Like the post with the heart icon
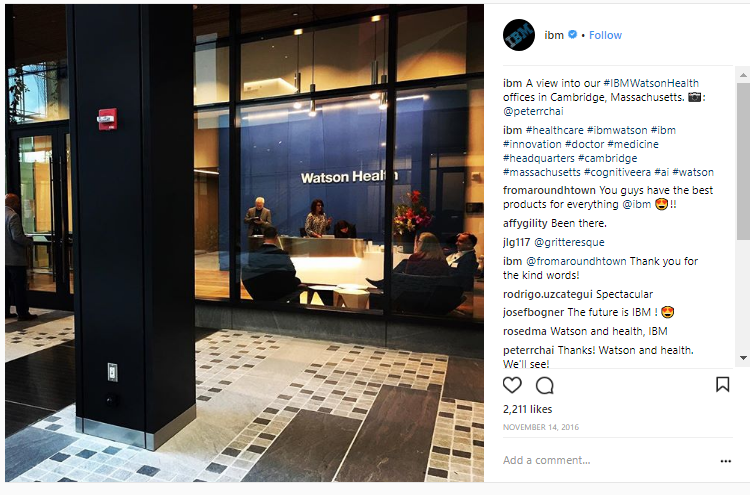 coord(512,385)
